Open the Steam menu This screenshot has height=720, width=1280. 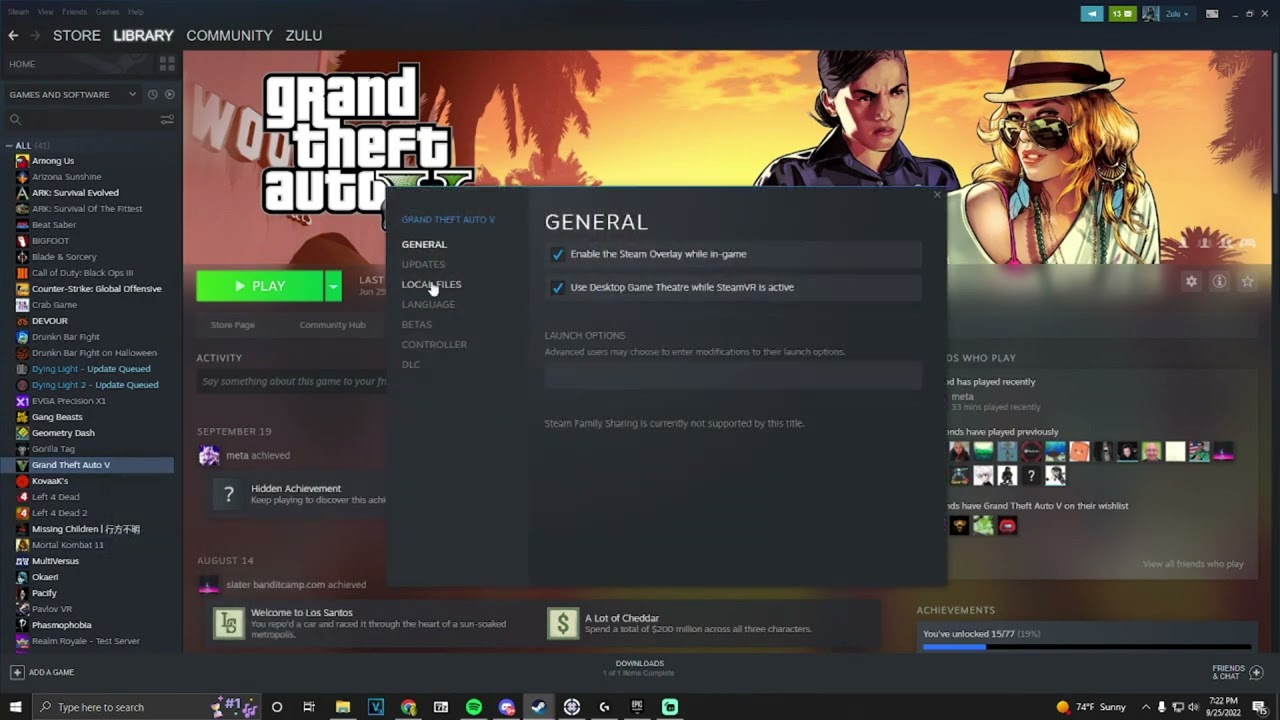pos(18,12)
